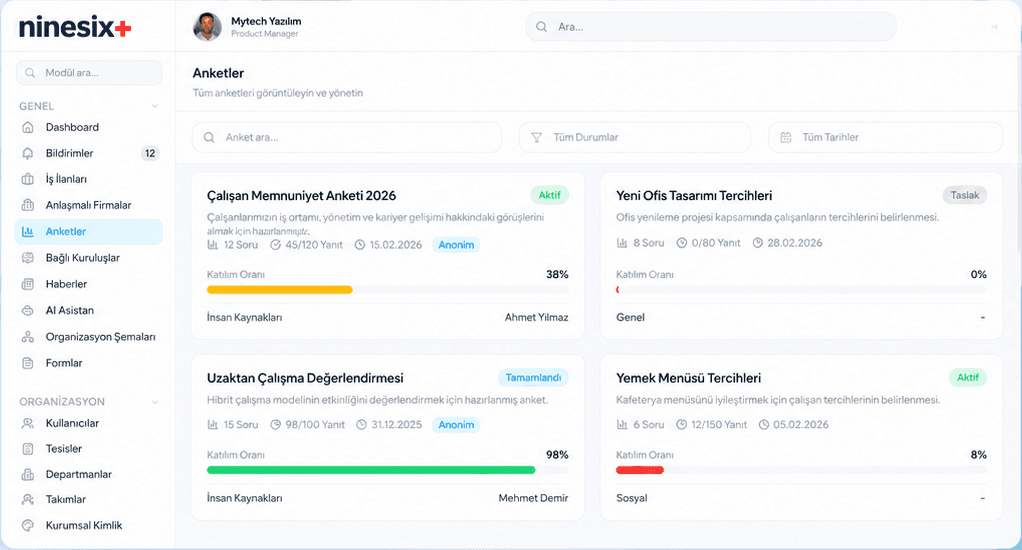Click the ninesix+ logo
Viewport: 1022px width, 550px height.
pyautogui.click(x=75, y=27)
